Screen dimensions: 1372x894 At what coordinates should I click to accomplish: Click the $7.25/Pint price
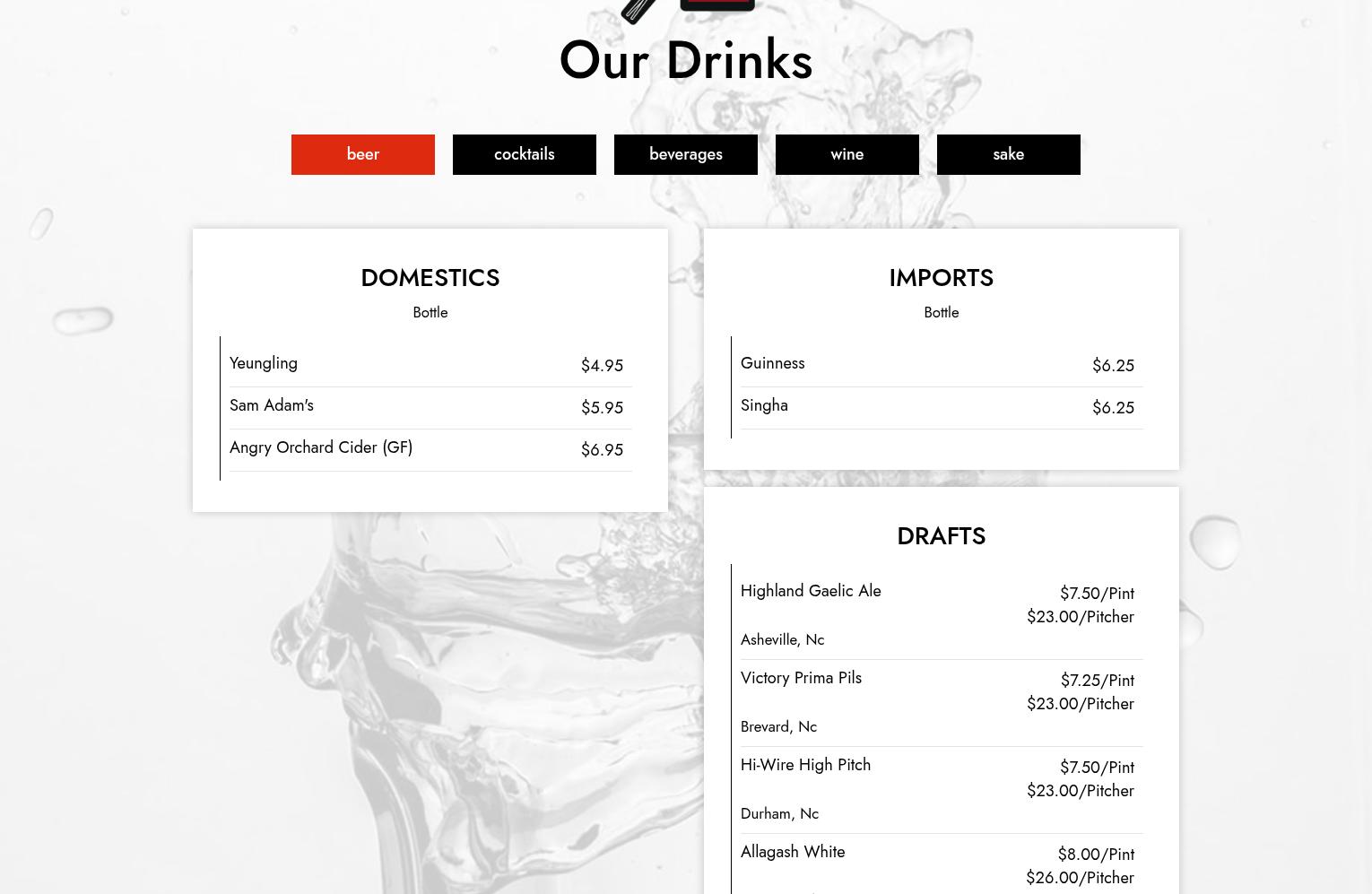(x=1098, y=681)
